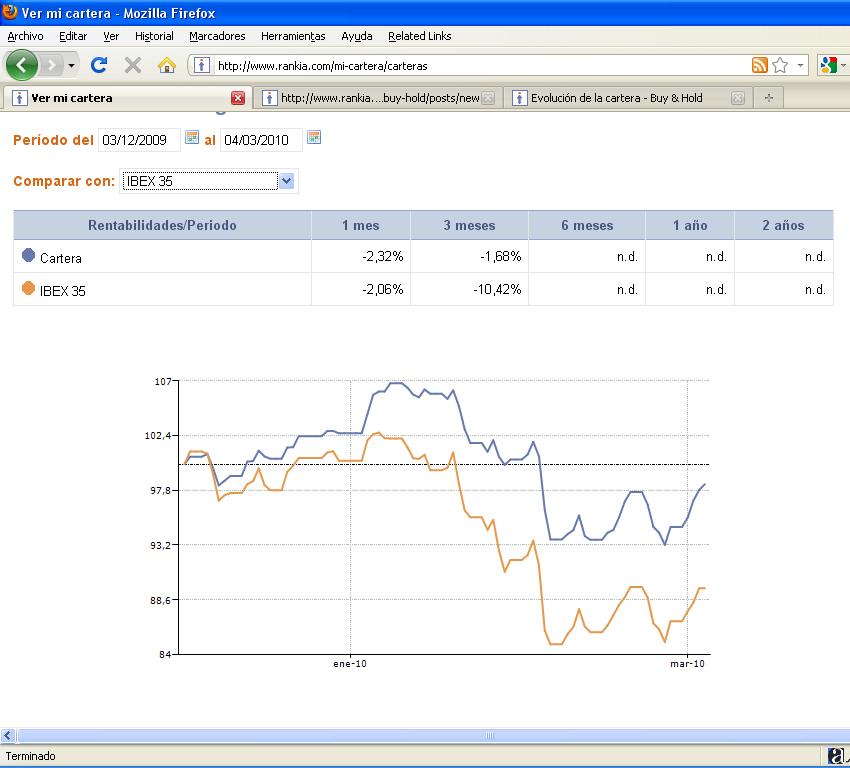Viewport: 850px width, 768px height.
Task: Open the address bar history dropdown
Action: [x=800, y=65]
